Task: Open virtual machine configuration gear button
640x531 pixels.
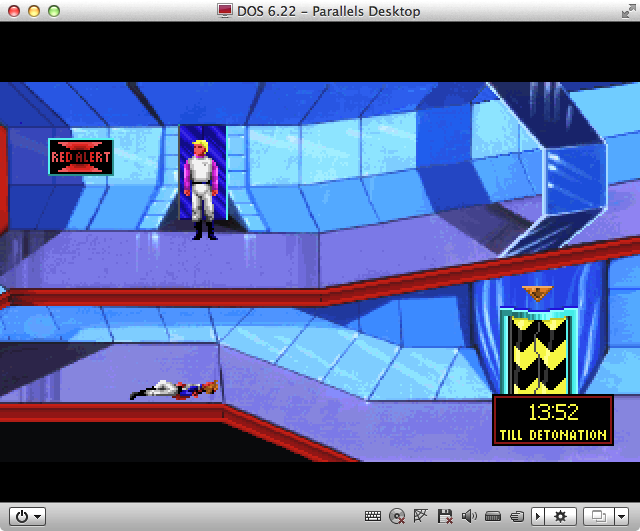Action: point(560,516)
